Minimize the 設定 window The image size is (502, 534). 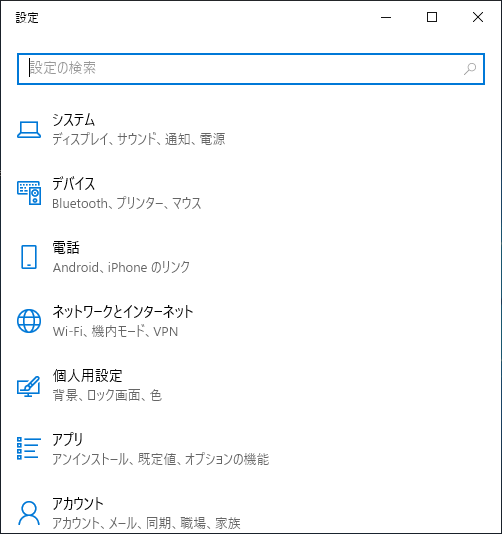[386, 17]
